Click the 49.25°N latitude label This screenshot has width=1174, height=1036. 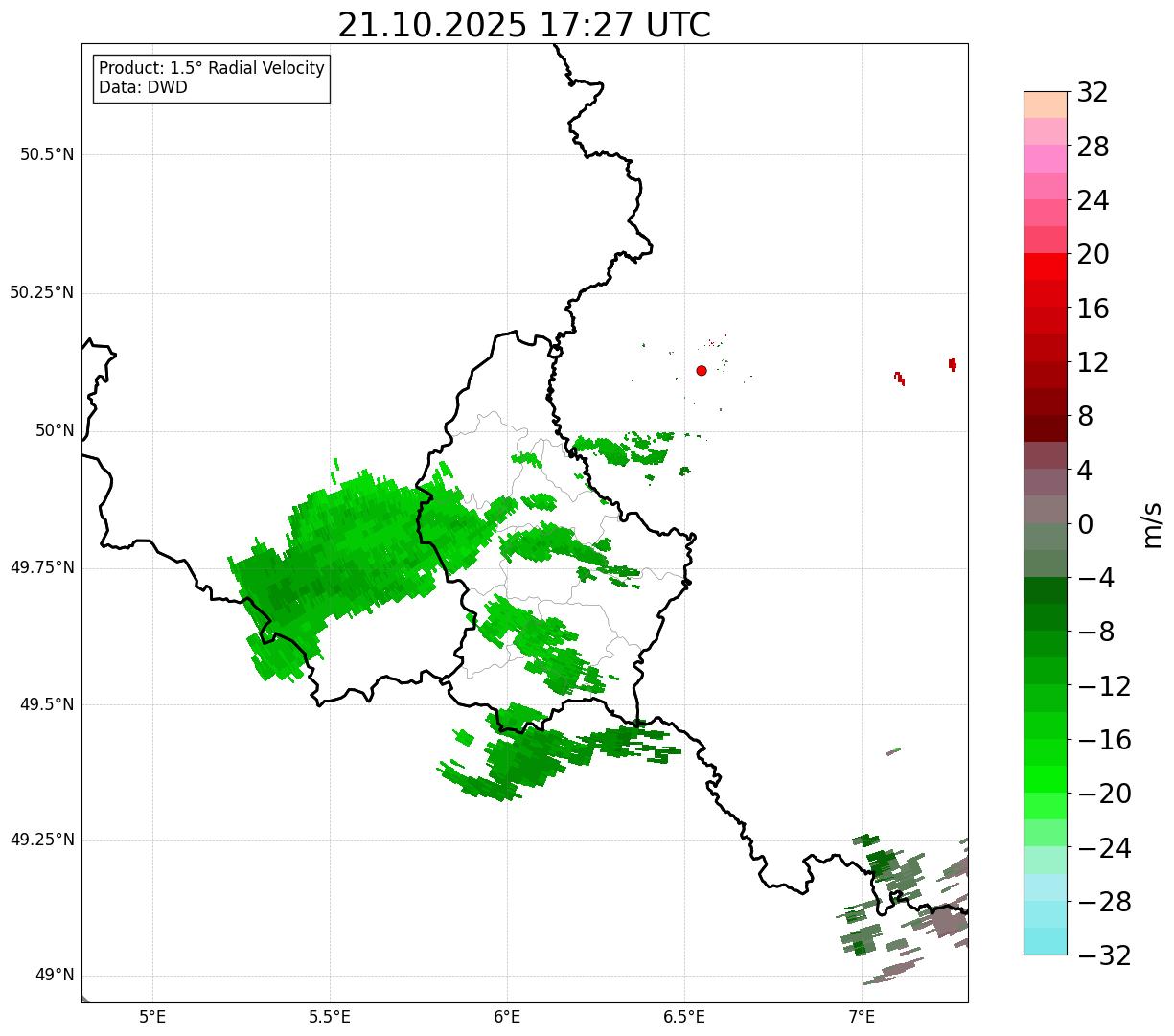(x=42, y=840)
